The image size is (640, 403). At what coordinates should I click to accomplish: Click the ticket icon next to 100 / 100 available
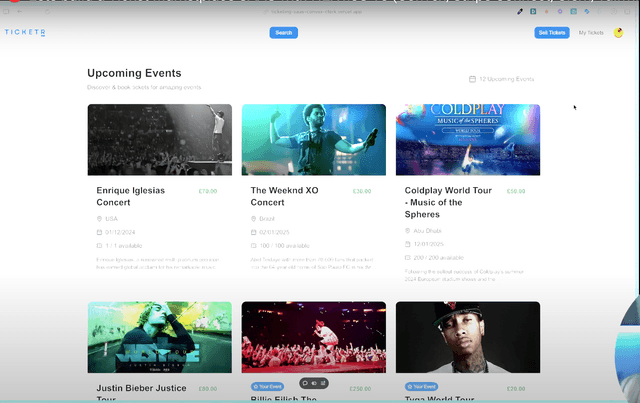(x=253, y=246)
